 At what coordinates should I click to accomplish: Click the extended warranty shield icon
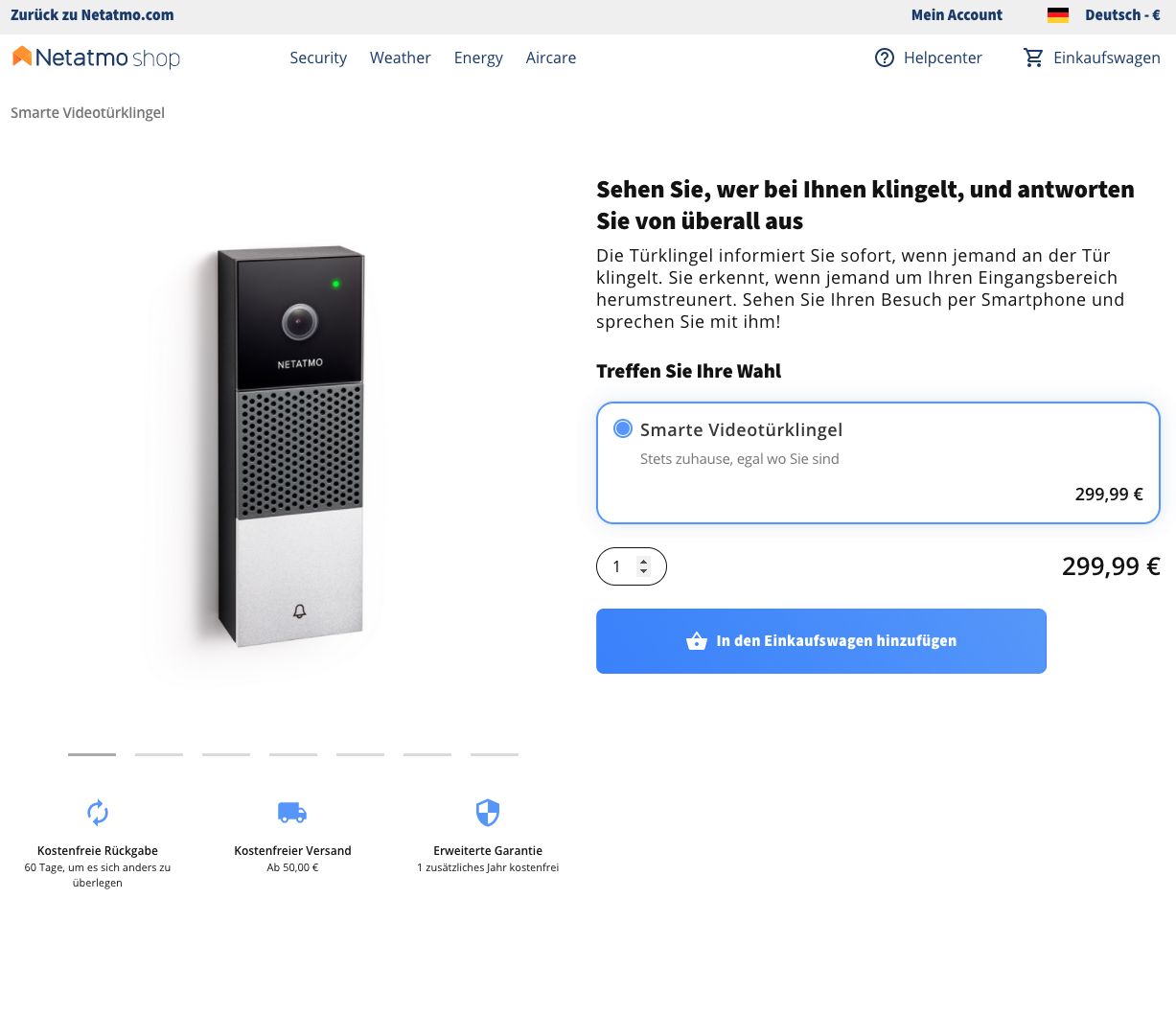coord(488,813)
